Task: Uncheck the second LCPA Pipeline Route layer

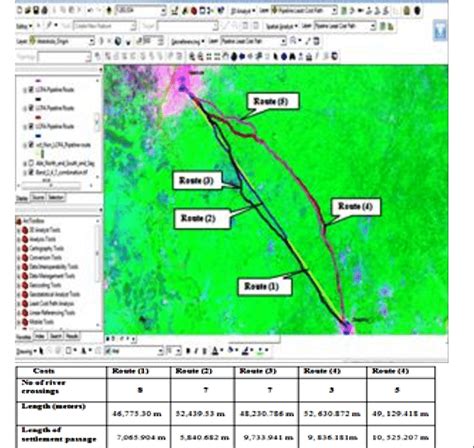Action: 31,108
